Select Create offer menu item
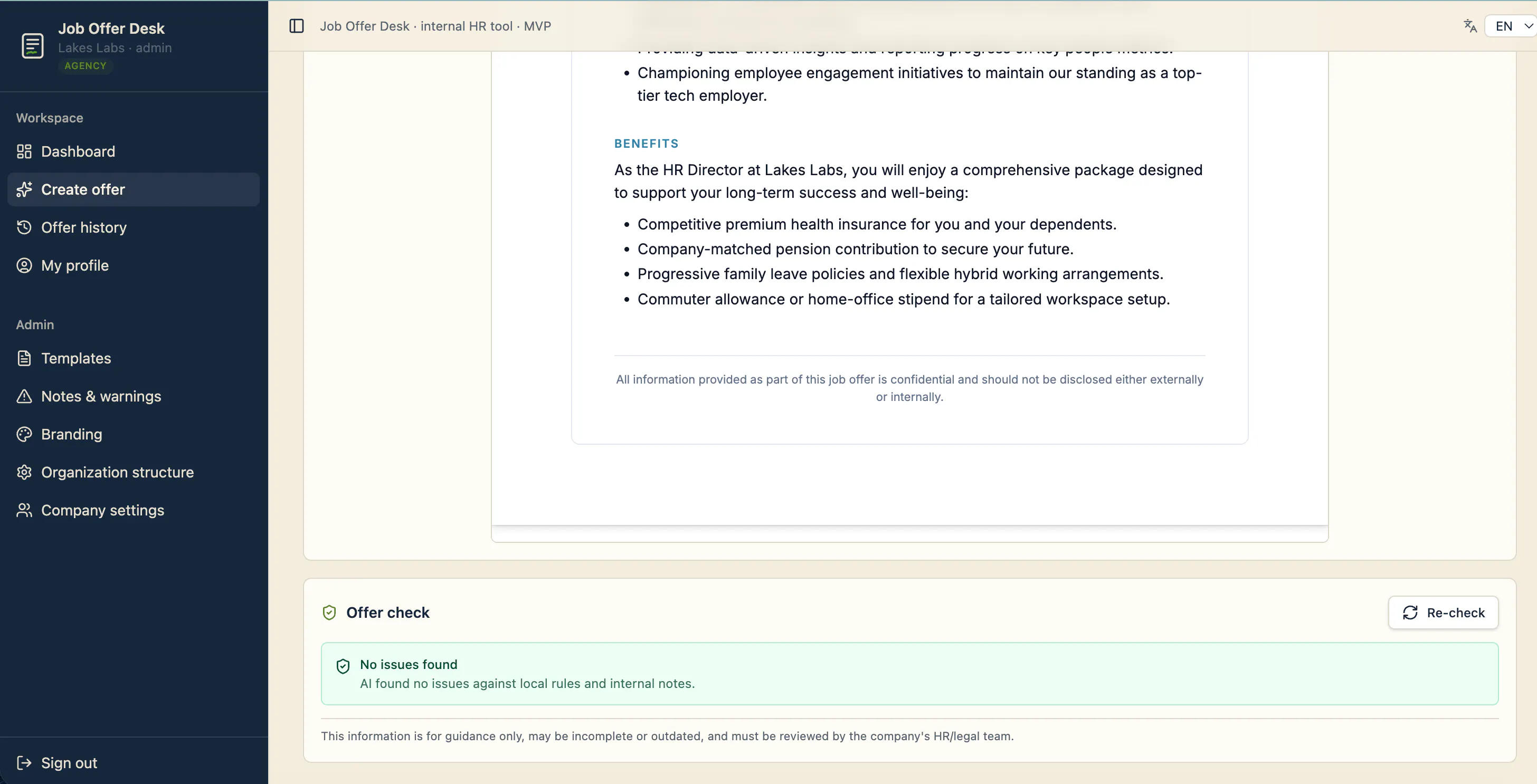 point(134,189)
